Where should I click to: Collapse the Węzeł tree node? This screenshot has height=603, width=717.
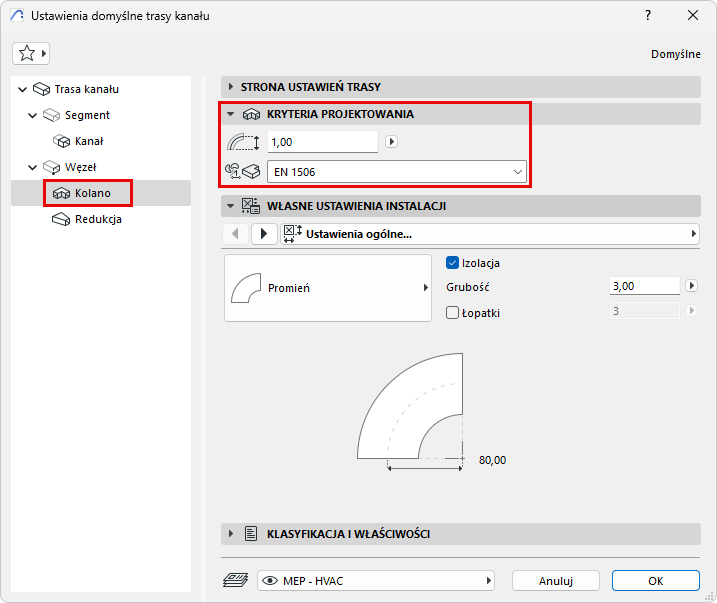(32, 167)
